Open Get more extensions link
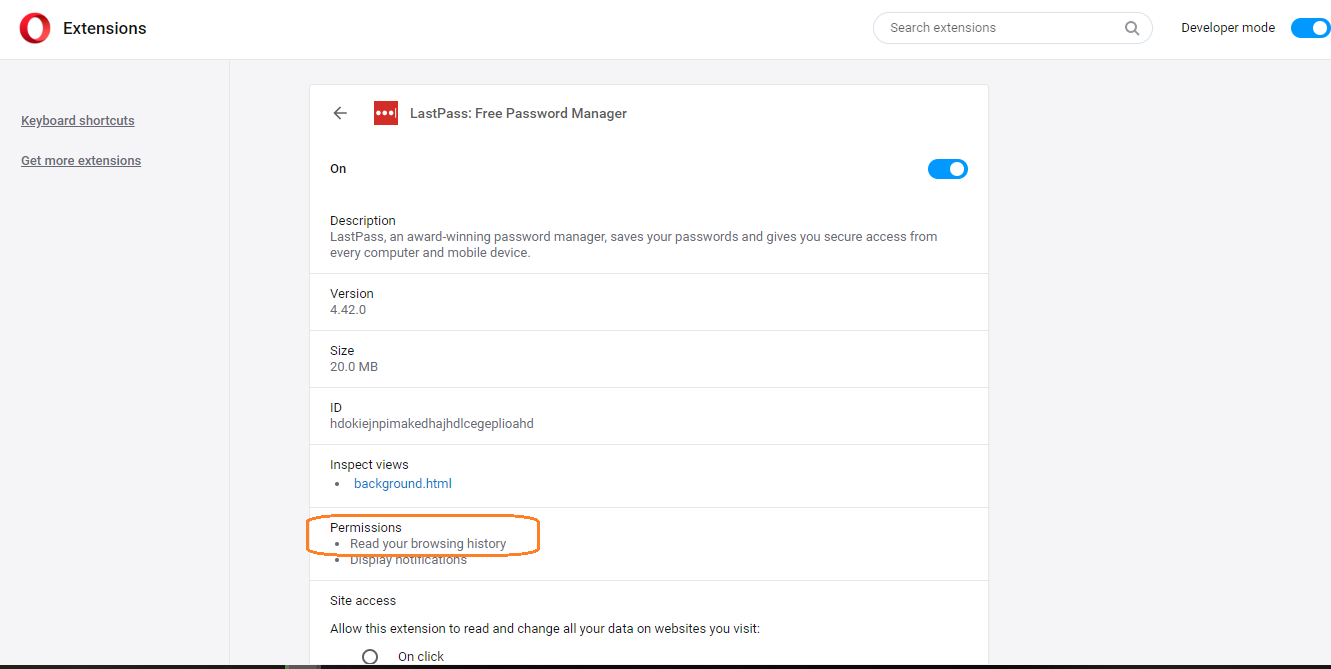Viewport: 1331px width, 669px height. click(81, 161)
